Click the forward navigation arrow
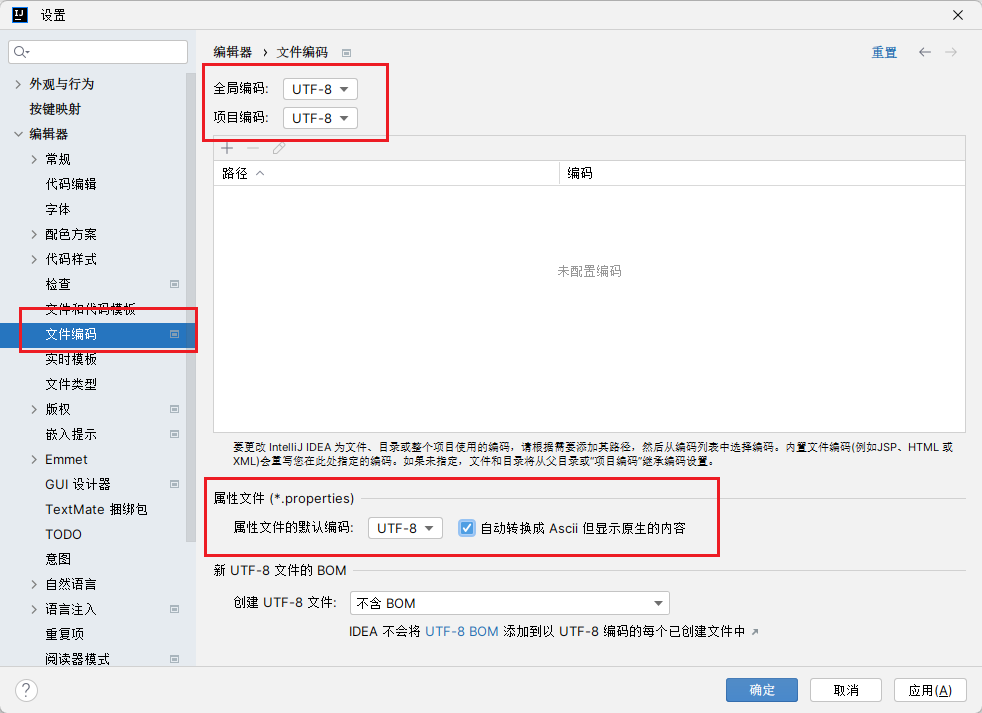Viewport: 982px width, 713px height. point(951,52)
